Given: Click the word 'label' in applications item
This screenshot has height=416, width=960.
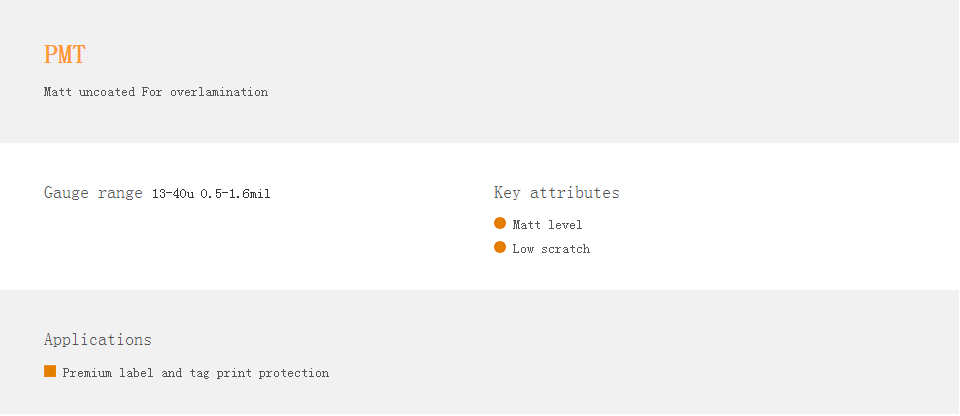Looking at the screenshot, I should pyautogui.click(x=137, y=373).
